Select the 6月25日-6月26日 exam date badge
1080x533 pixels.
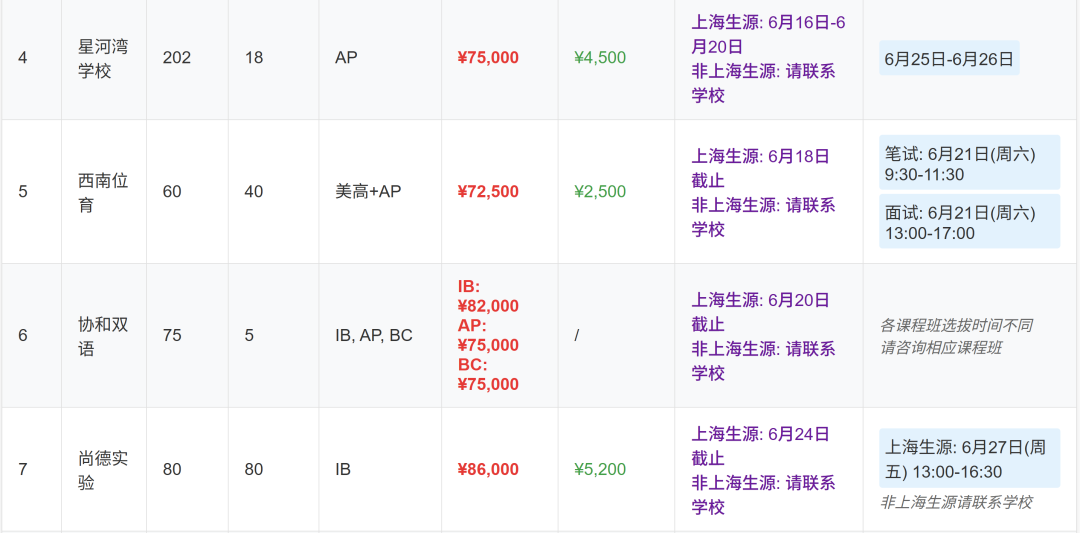click(x=949, y=58)
